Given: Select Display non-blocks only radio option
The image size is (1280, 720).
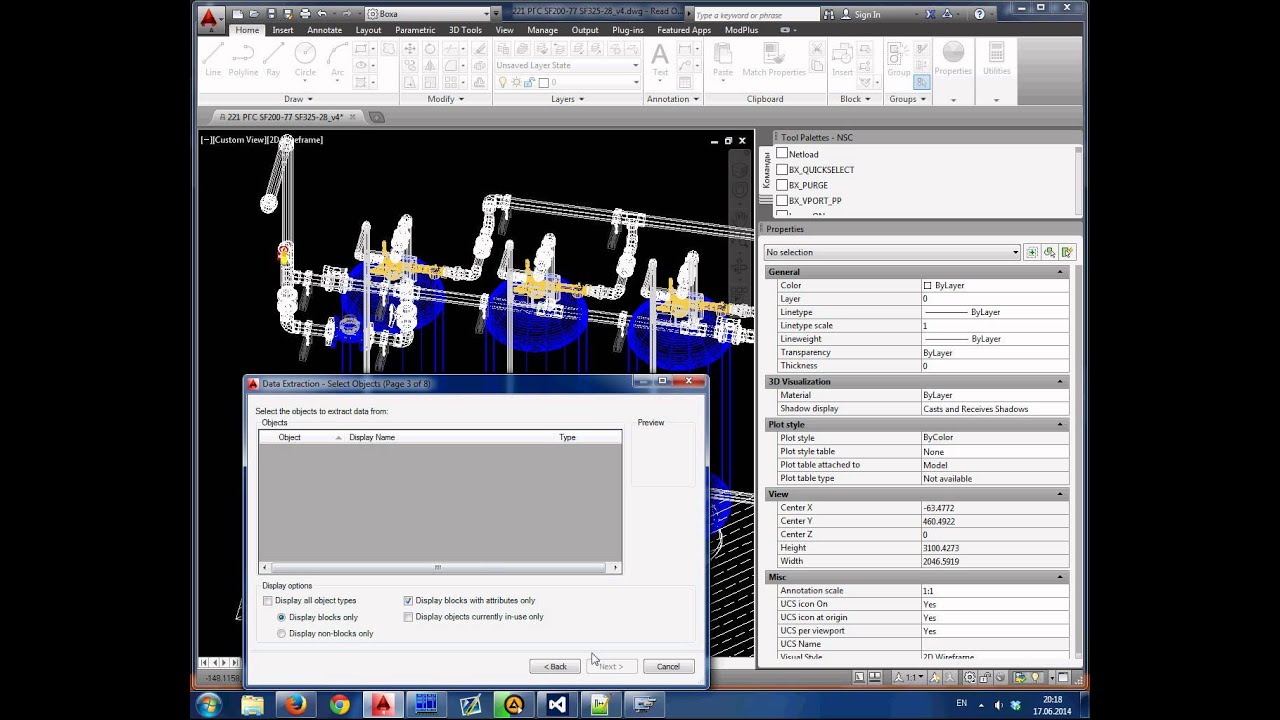Looking at the screenshot, I should [281, 634].
